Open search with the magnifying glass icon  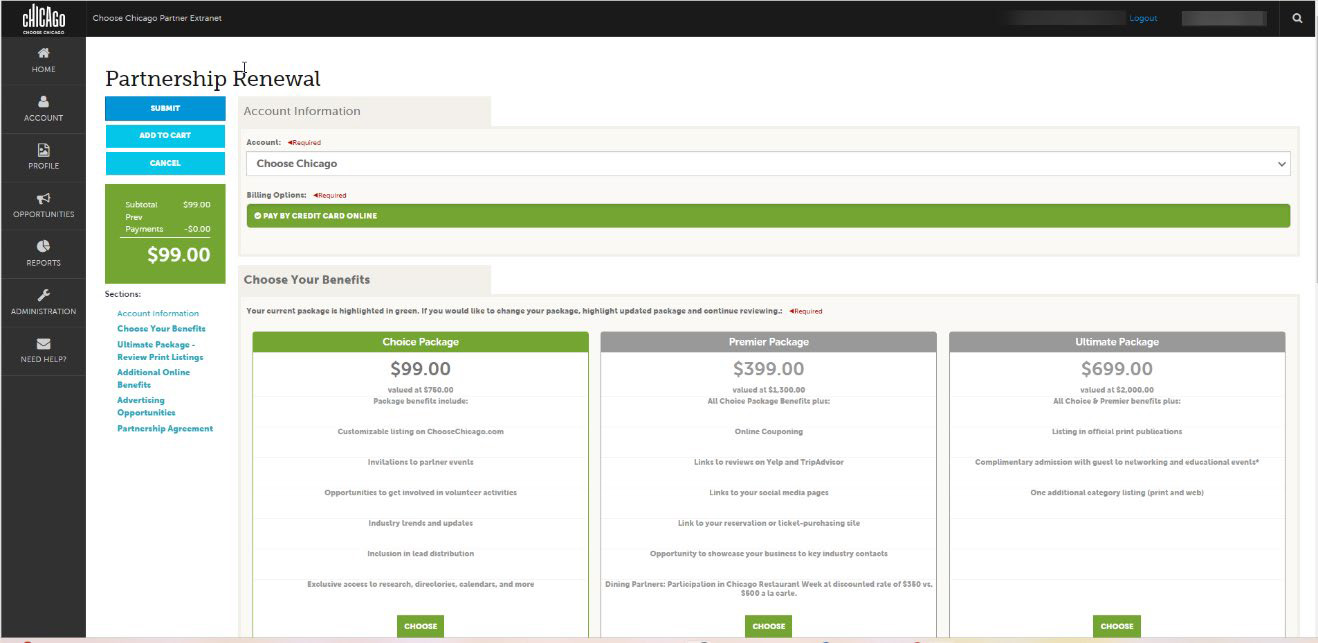[1297, 17]
